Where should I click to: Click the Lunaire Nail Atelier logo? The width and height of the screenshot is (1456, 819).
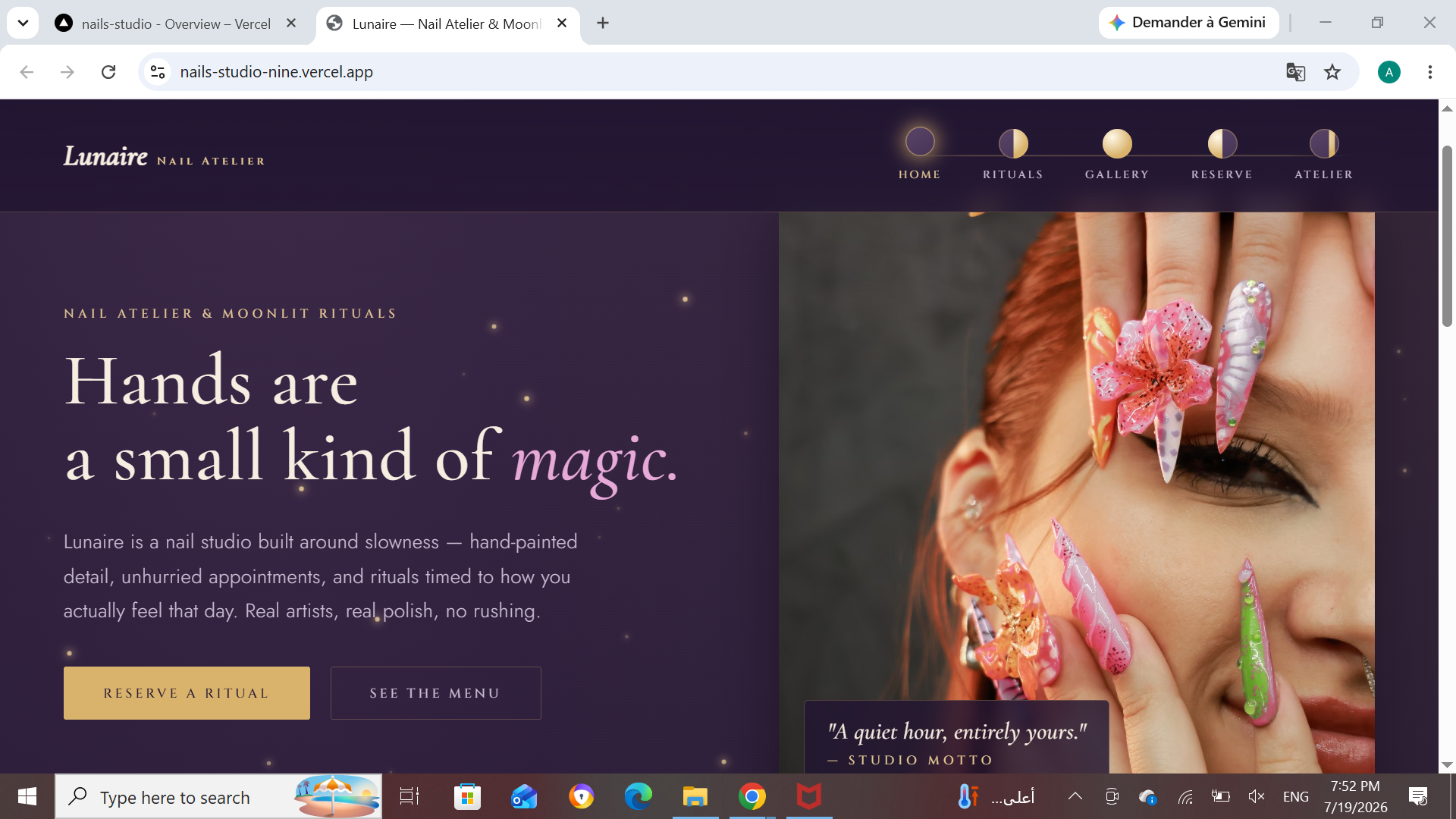[x=165, y=157]
